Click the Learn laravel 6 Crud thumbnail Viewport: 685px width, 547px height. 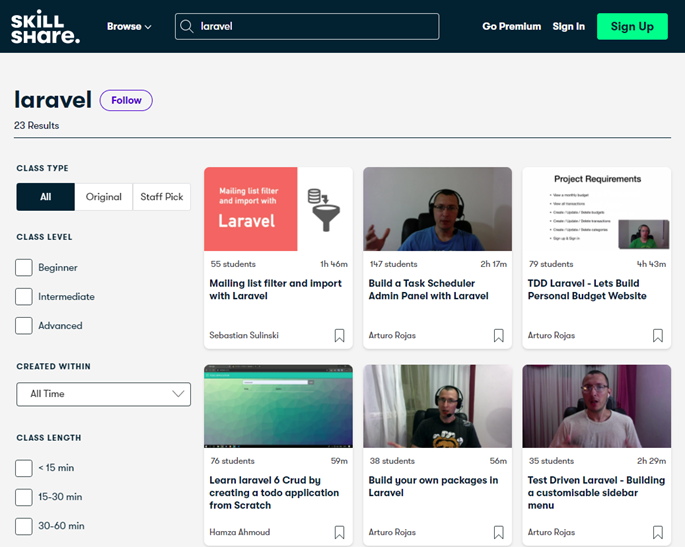pyautogui.click(x=278, y=406)
